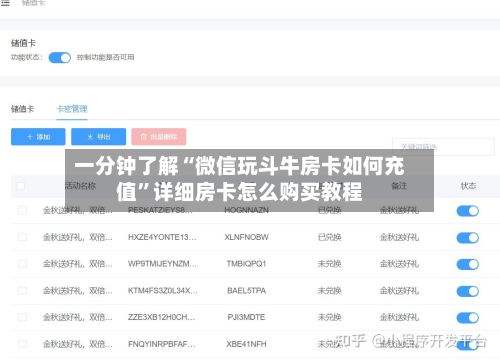Click activity name in HXZE4YONTE13 row
500x361 pixels.
tap(78, 237)
